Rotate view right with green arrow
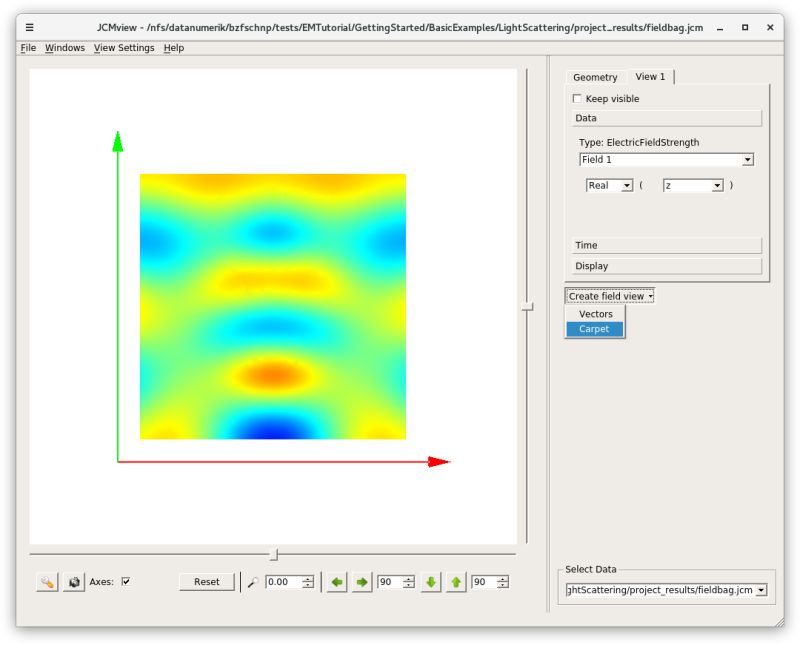Screen dimensions: 800x645 coord(362,582)
